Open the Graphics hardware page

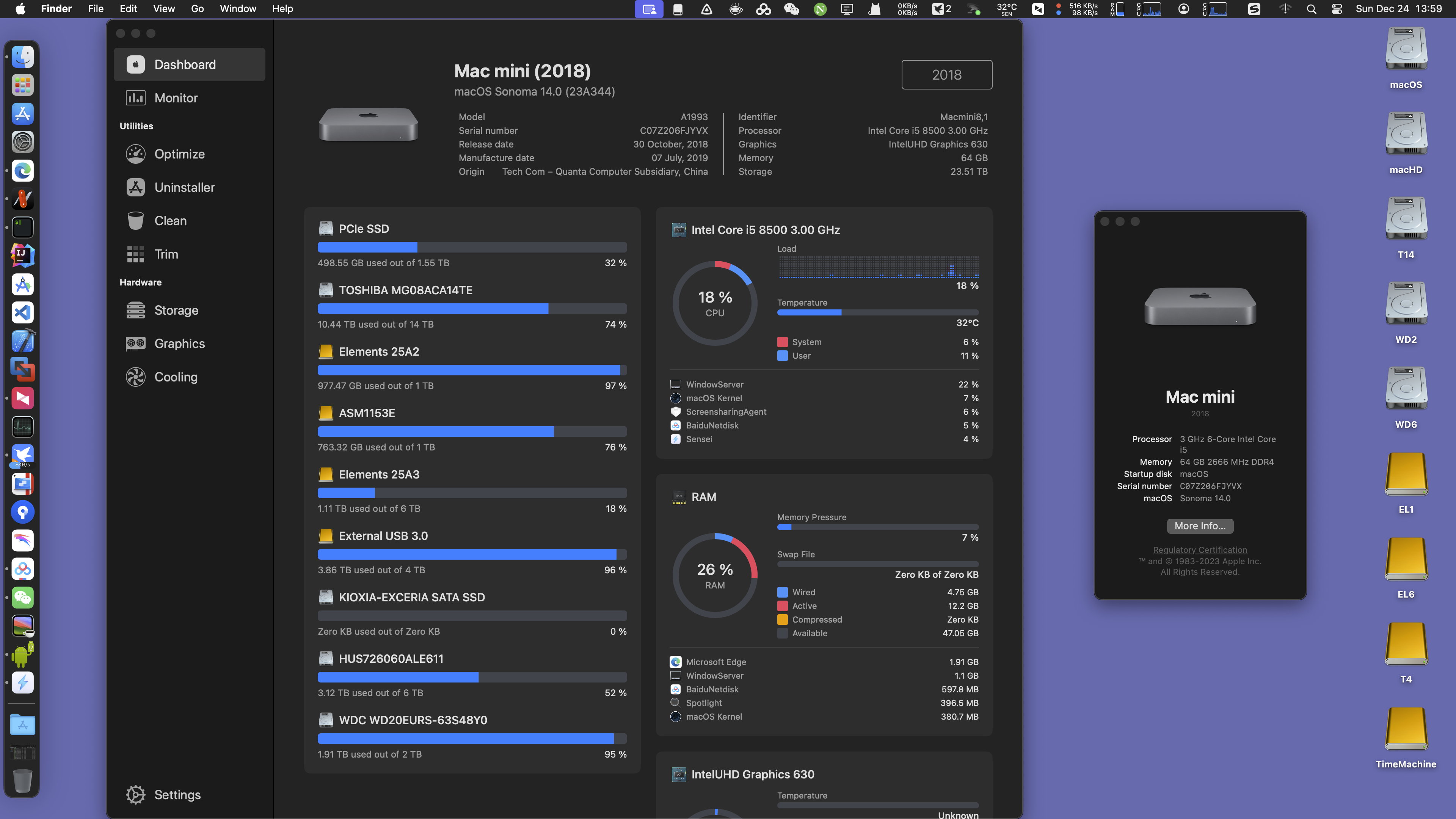coord(189,343)
